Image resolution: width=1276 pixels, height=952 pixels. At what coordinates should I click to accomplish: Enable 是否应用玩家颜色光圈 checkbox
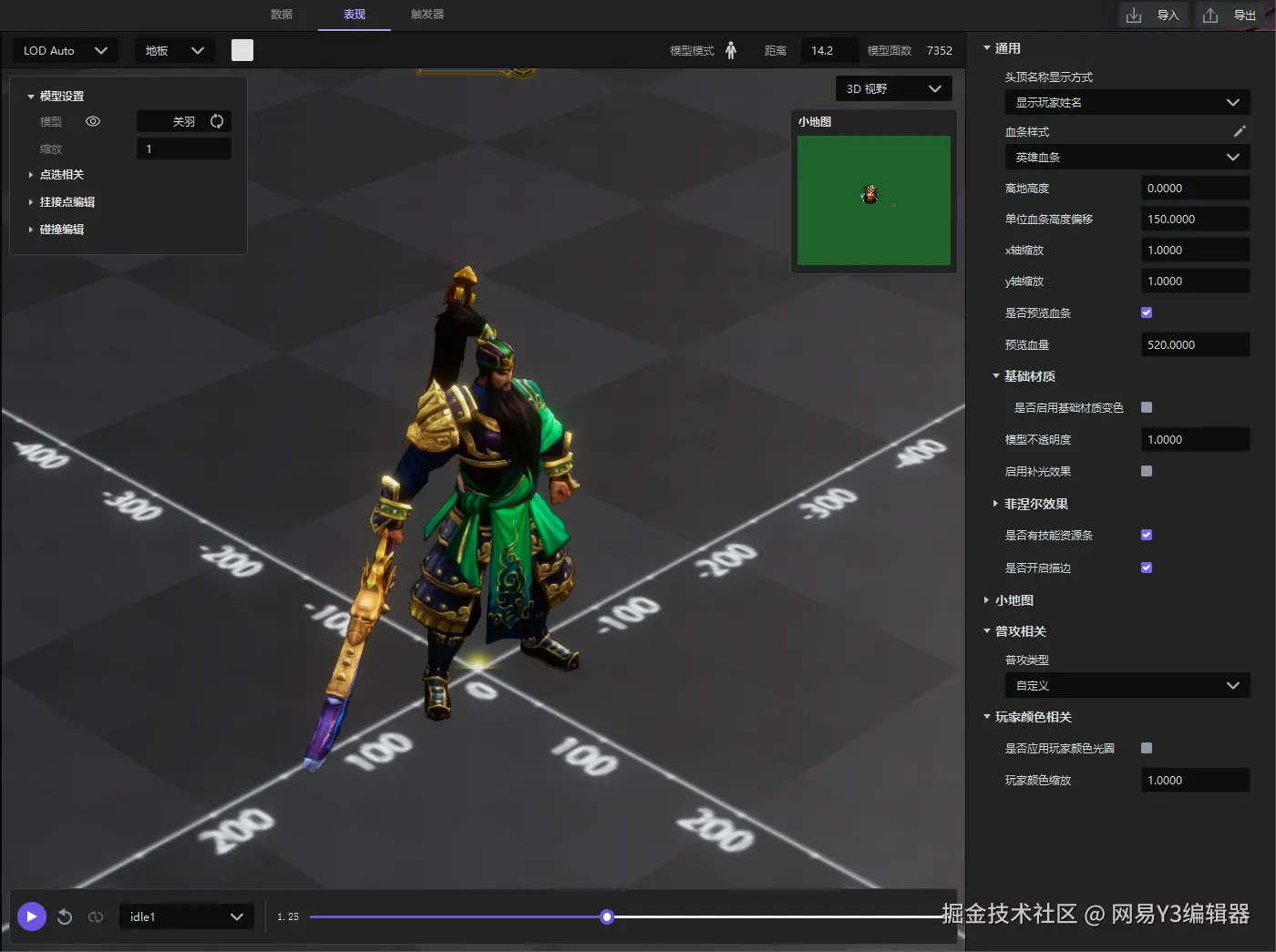1147,748
